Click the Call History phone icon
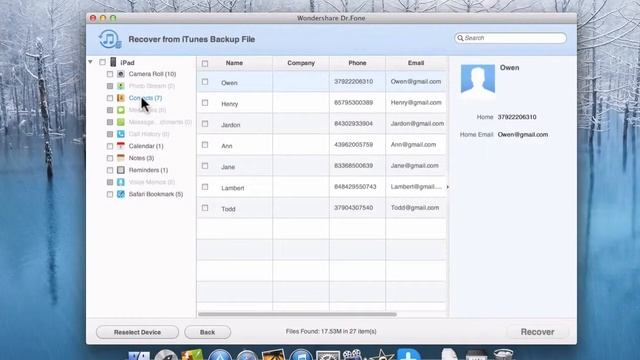Viewport: 640px width, 360px height. (121, 134)
